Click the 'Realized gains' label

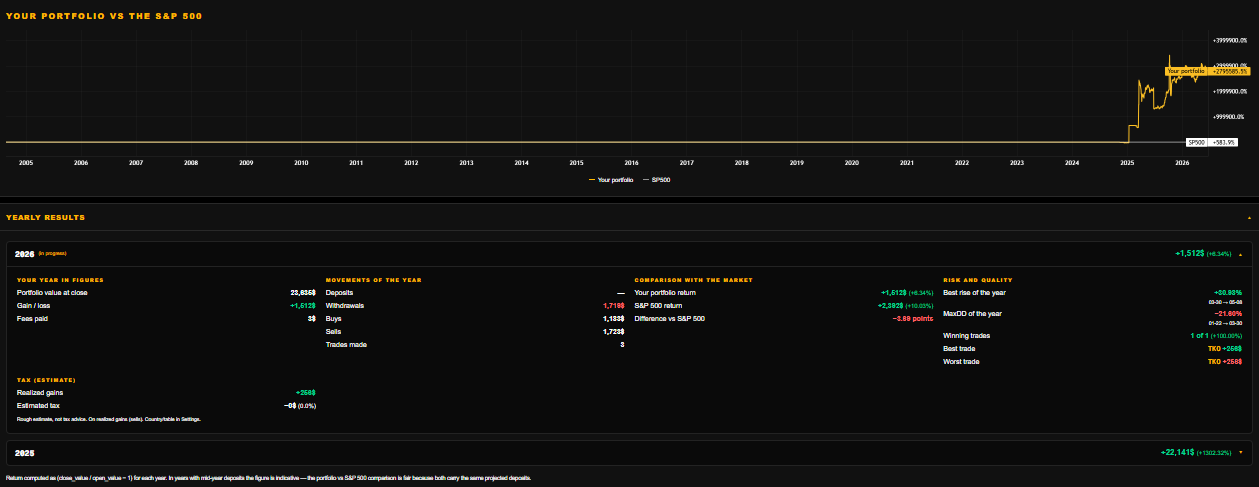point(40,393)
